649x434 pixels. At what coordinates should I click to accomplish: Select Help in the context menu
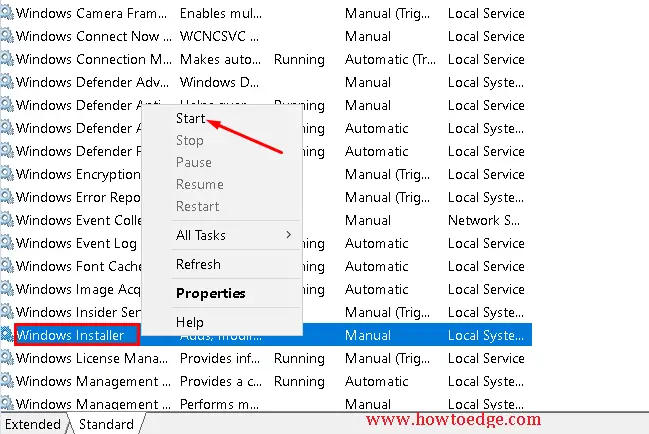(190, 322)
